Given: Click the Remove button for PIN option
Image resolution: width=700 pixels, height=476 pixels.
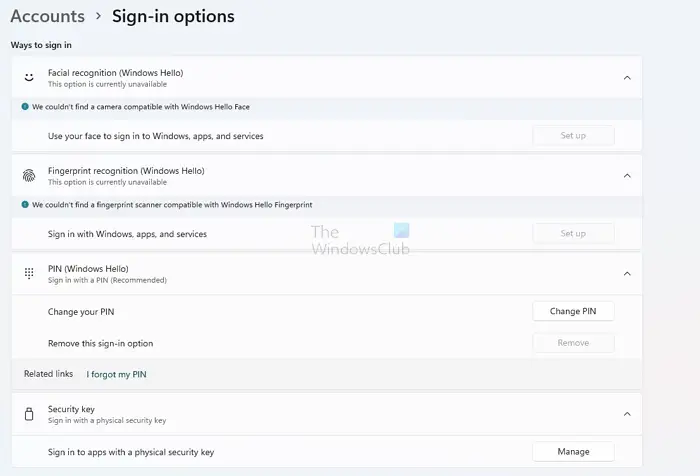Looking at the screenshot, I should coord(573,343).
